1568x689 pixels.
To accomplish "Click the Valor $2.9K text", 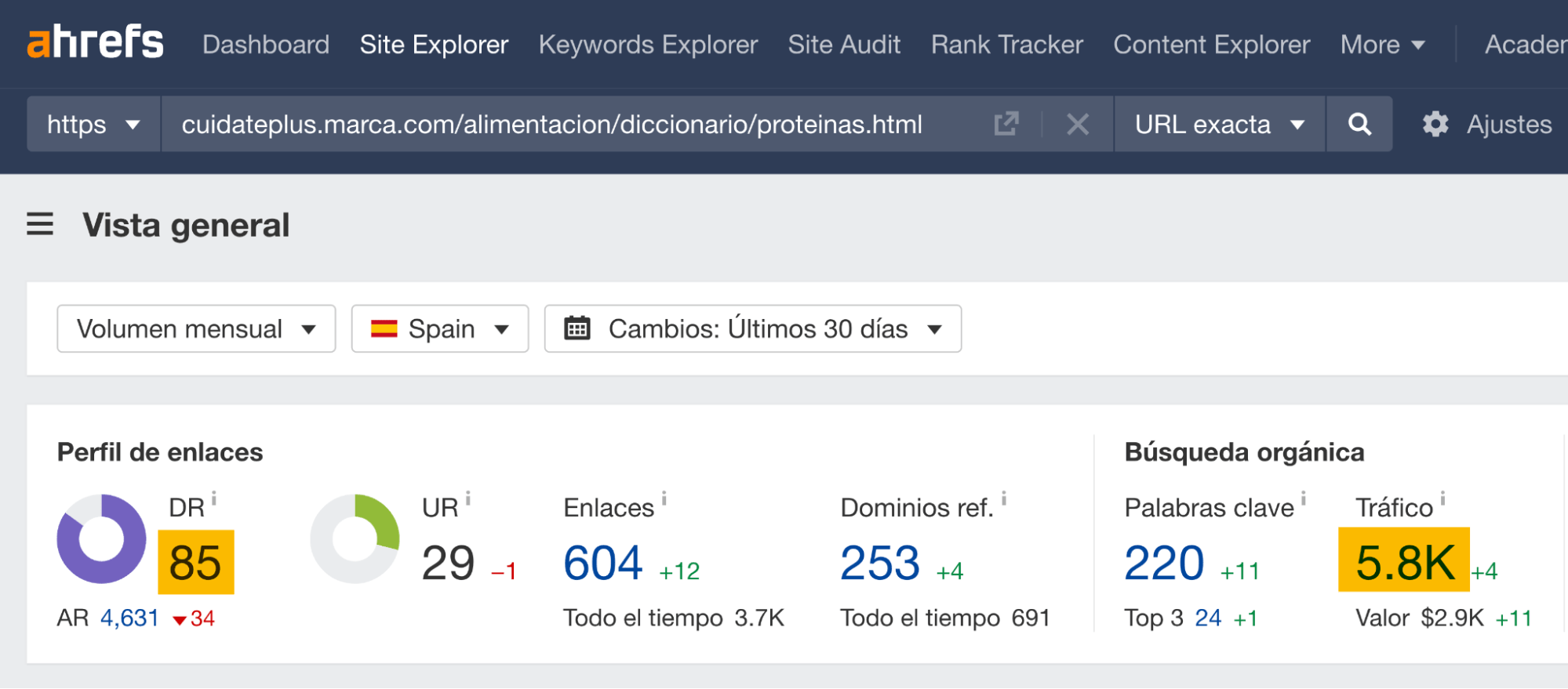I will point(1420,618).
